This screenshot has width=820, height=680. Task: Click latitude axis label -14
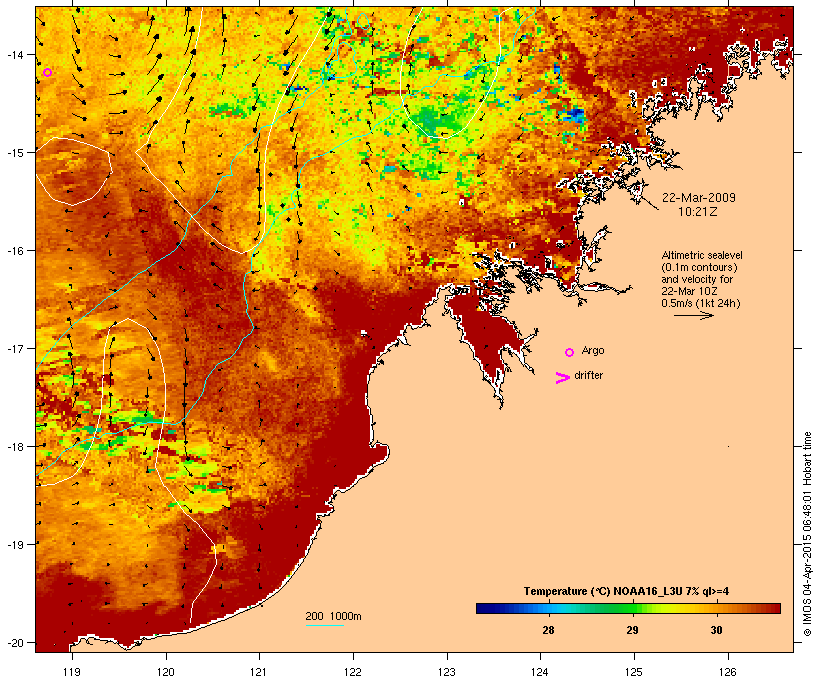point(13,54)
